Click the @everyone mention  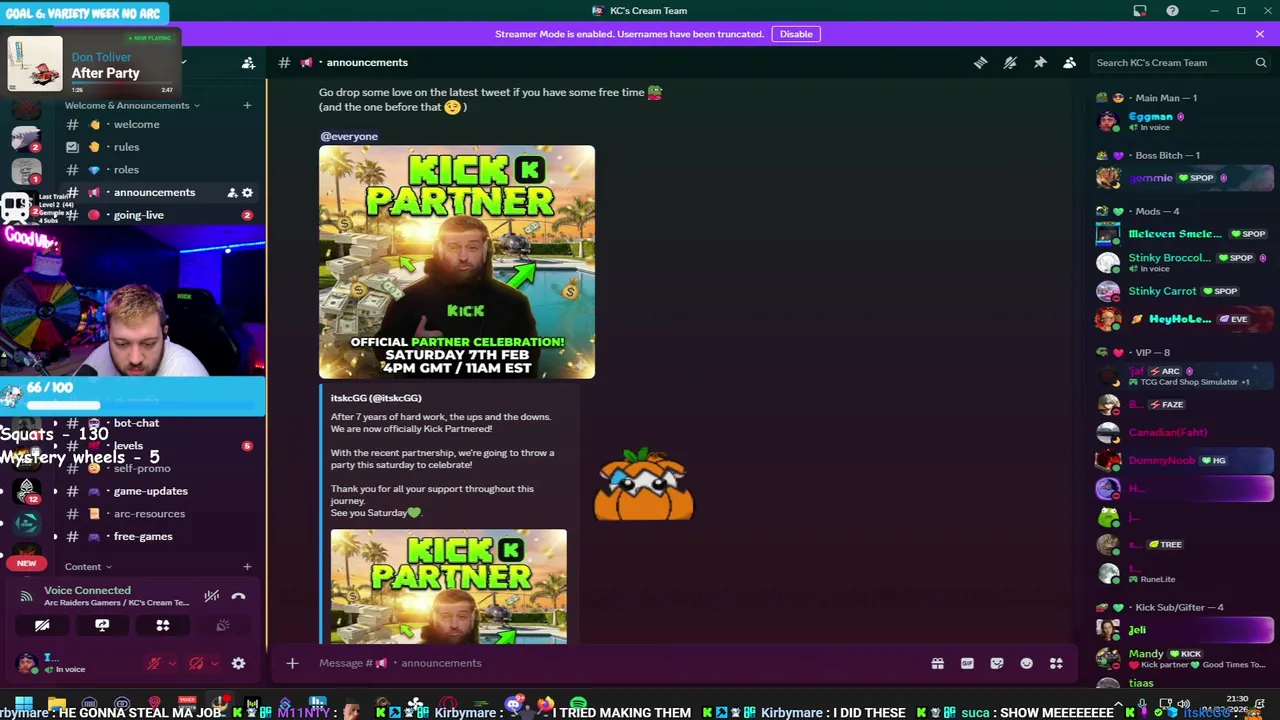pyautogui.click(x=349, y=136)
